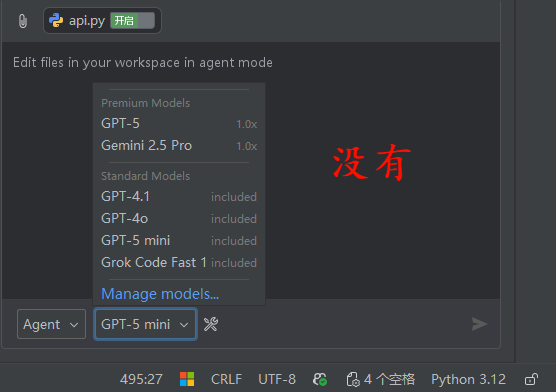
Task: Select Gemini 2.5 Pro model
Action: 179,145
